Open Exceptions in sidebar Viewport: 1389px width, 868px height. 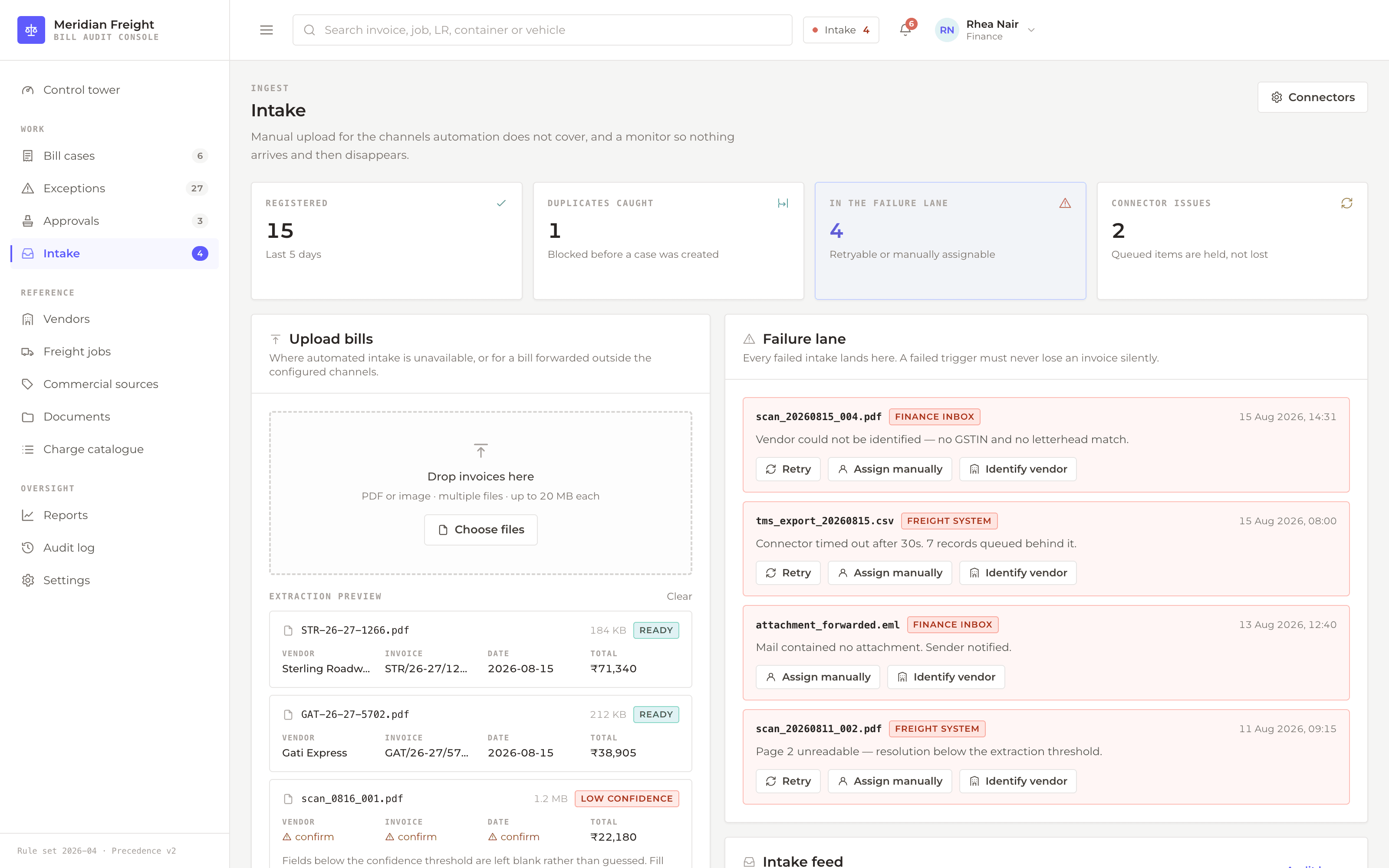tap(114, 188)
